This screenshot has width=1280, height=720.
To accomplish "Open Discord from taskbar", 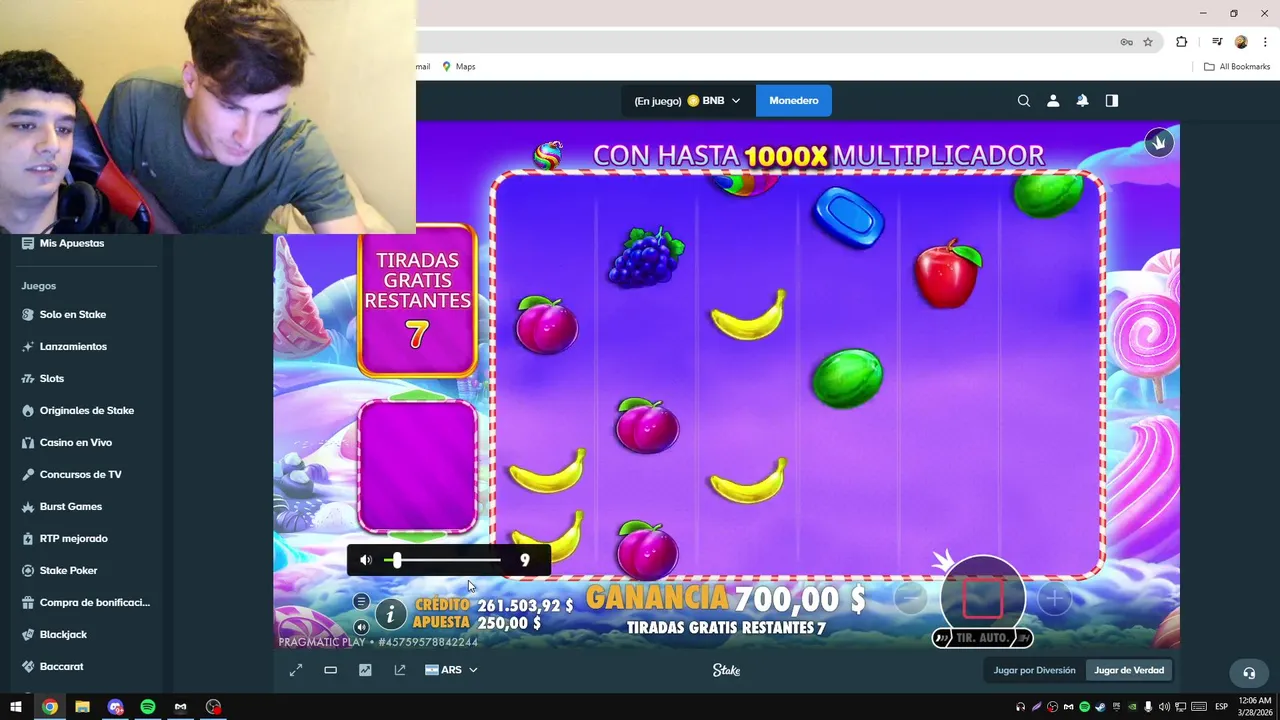I will click(115, 707).
